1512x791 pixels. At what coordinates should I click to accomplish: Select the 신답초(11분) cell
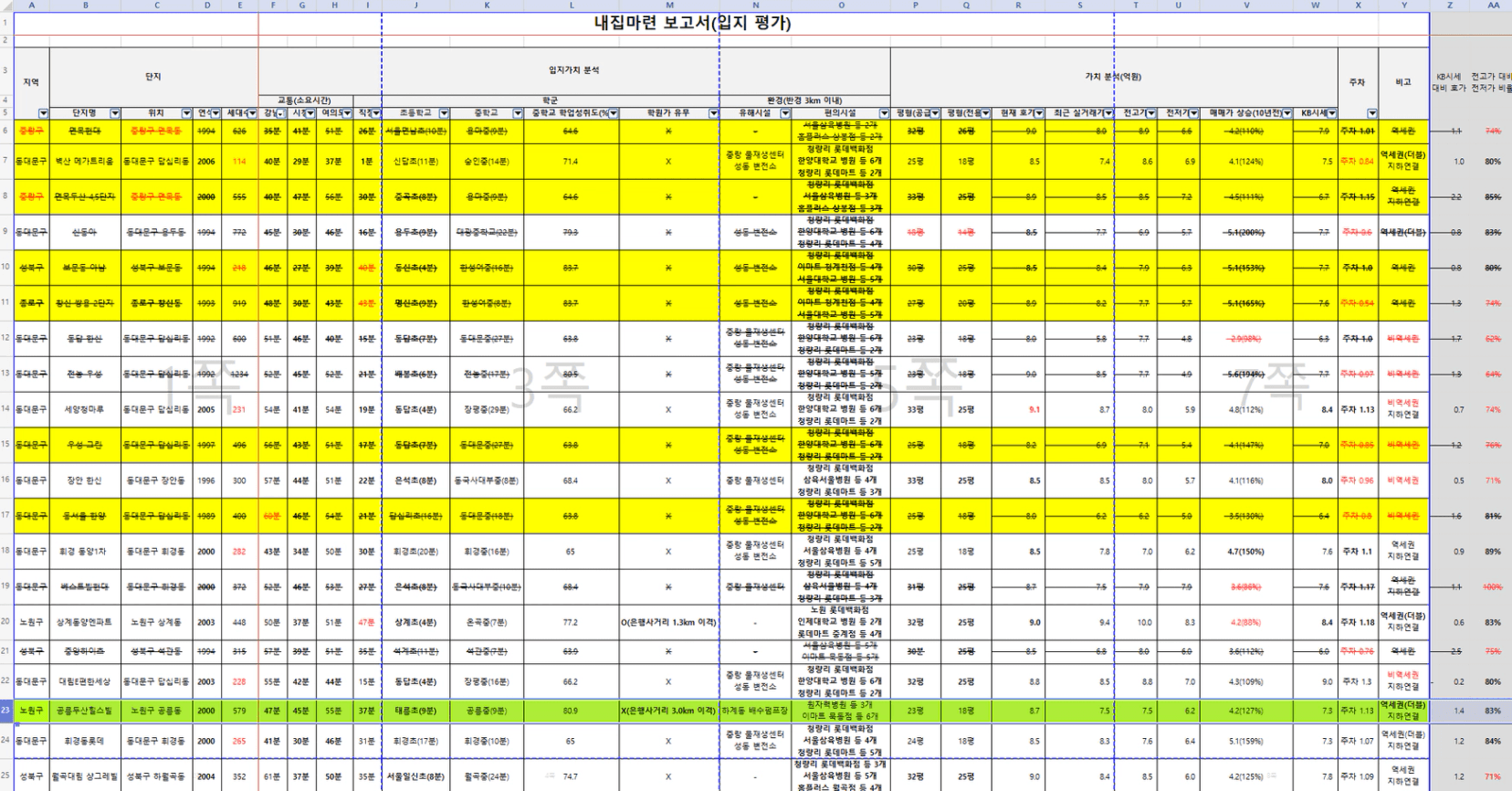[x=415, y=161]
